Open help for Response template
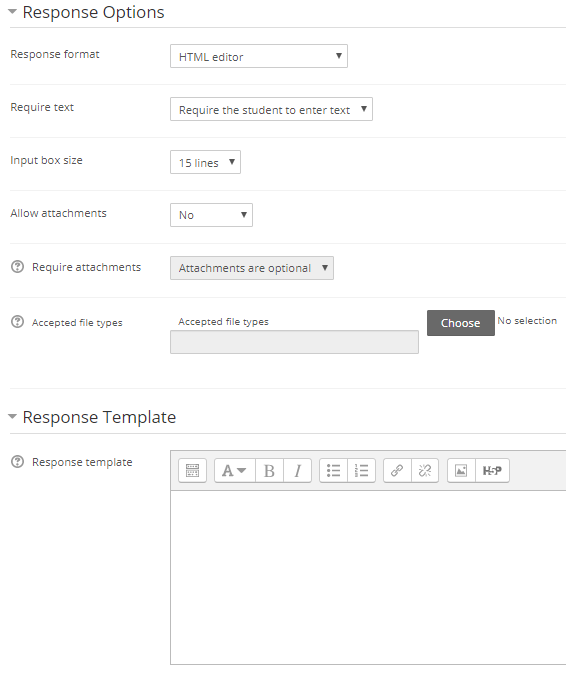The image size is (566, 675). (17, 461)
